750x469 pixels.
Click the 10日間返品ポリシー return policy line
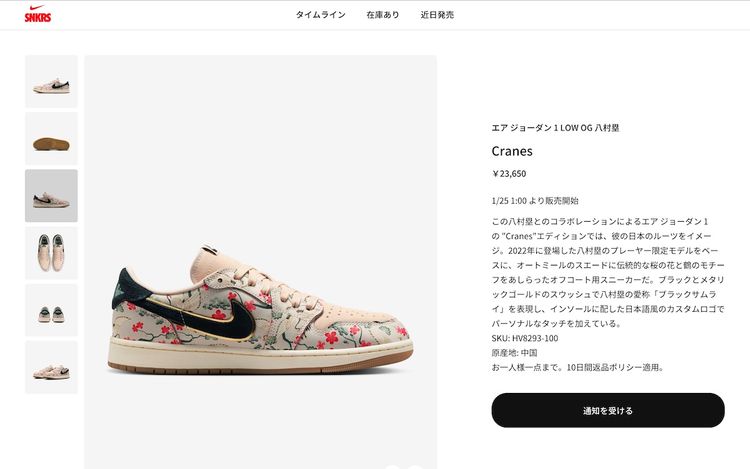(577, 367)
